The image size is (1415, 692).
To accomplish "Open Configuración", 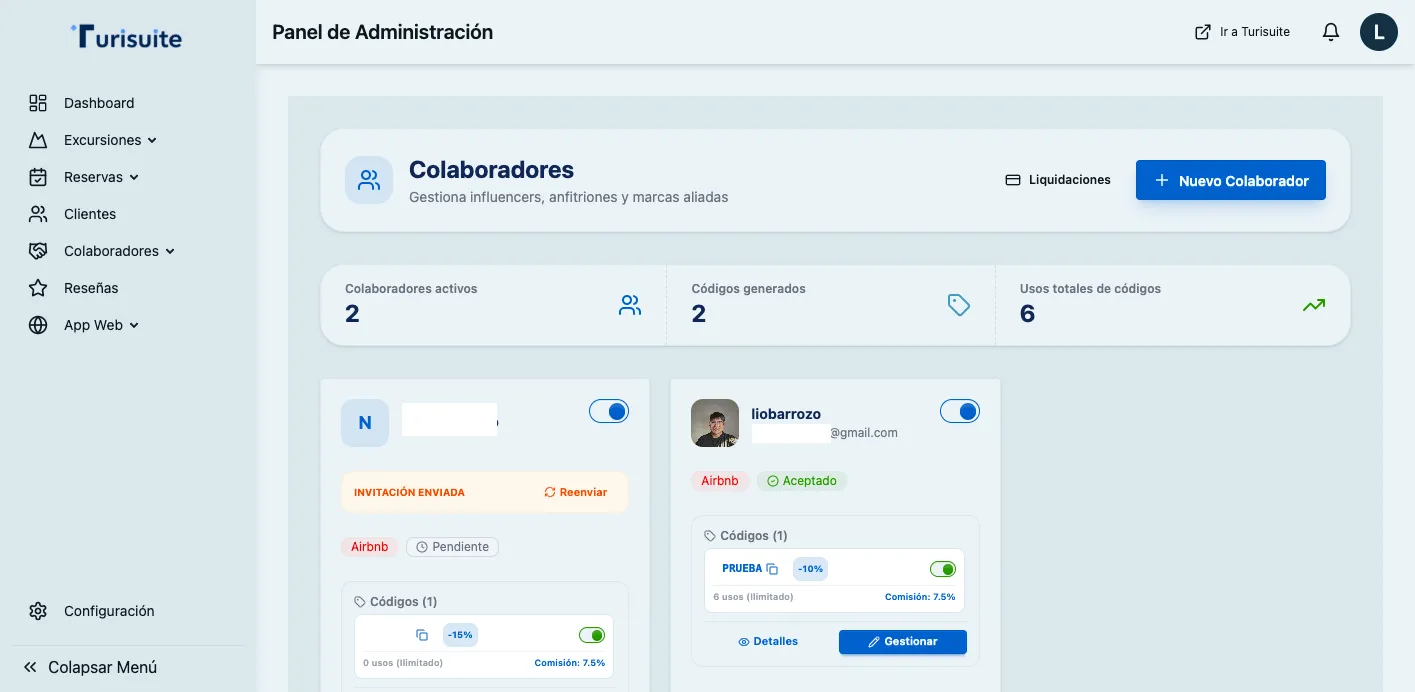I will tap(109, 611).
